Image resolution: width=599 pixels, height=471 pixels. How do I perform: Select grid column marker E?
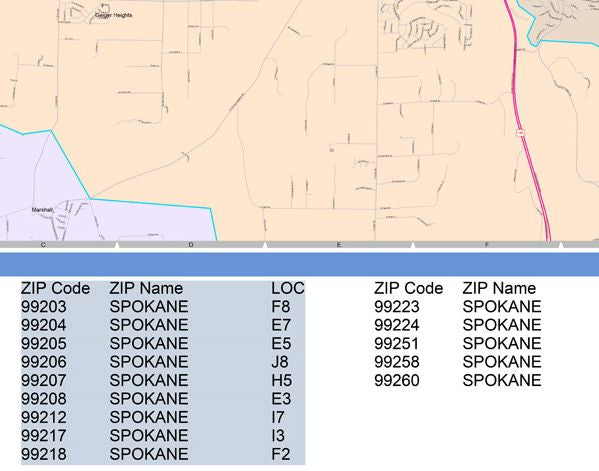click(x=338, y=244)
